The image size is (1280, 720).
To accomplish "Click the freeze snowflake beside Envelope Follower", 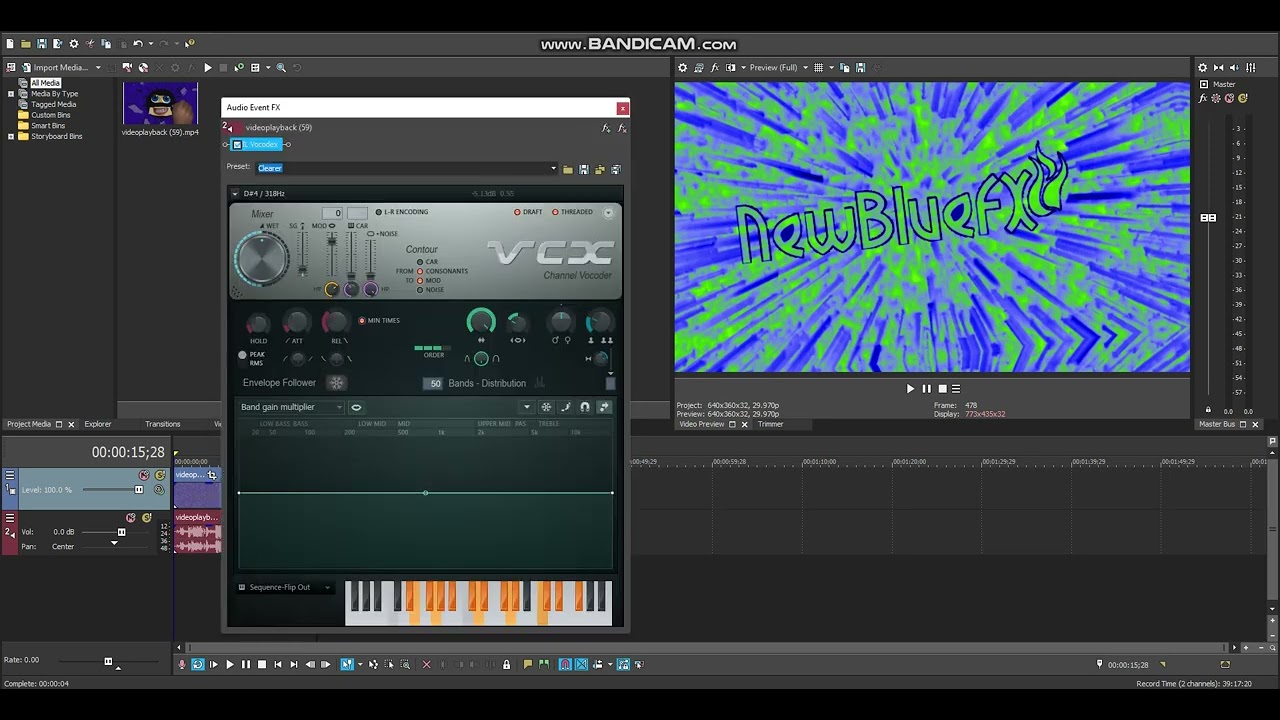I will [337, 383].
